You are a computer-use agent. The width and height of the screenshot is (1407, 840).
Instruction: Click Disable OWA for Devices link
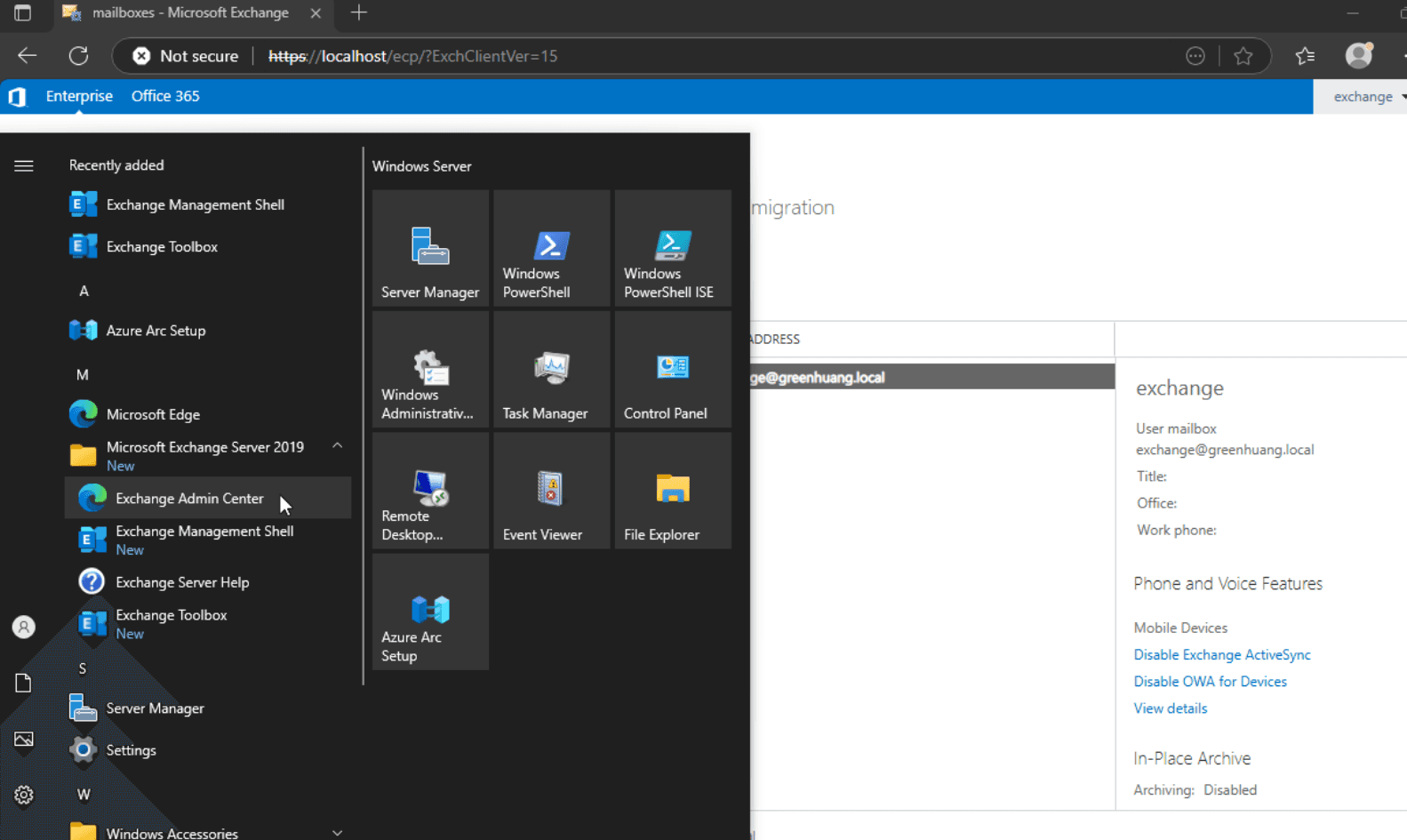pos(1210,681)
